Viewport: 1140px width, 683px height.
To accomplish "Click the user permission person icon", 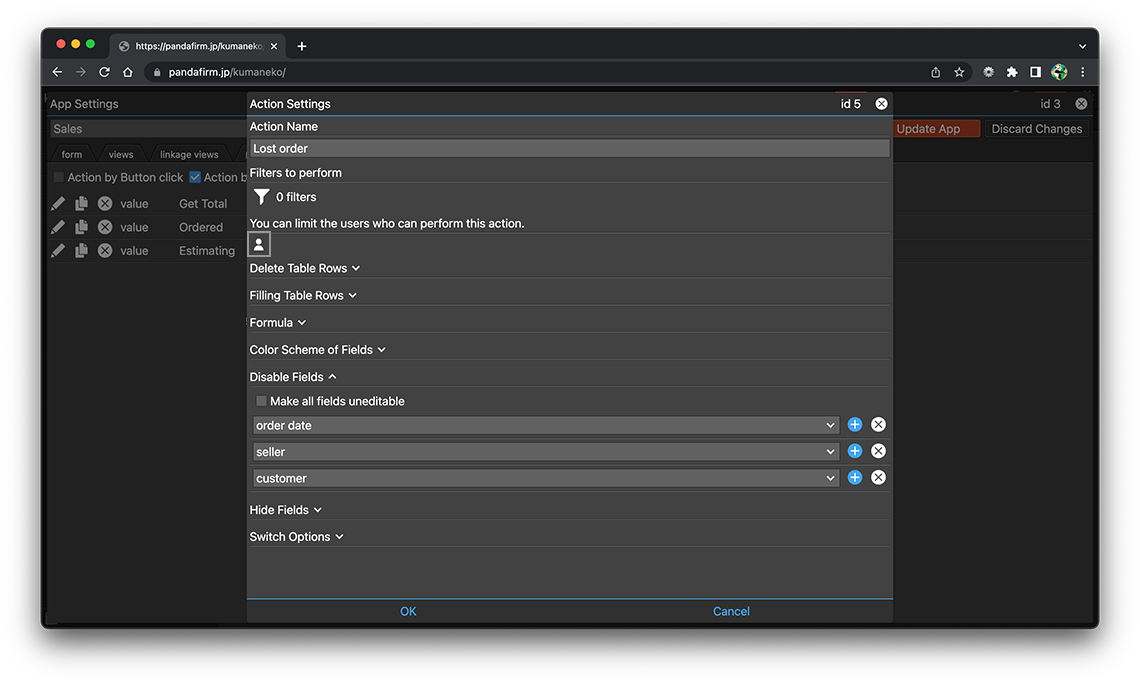I will pyautogui.click(x=259, y=244).
